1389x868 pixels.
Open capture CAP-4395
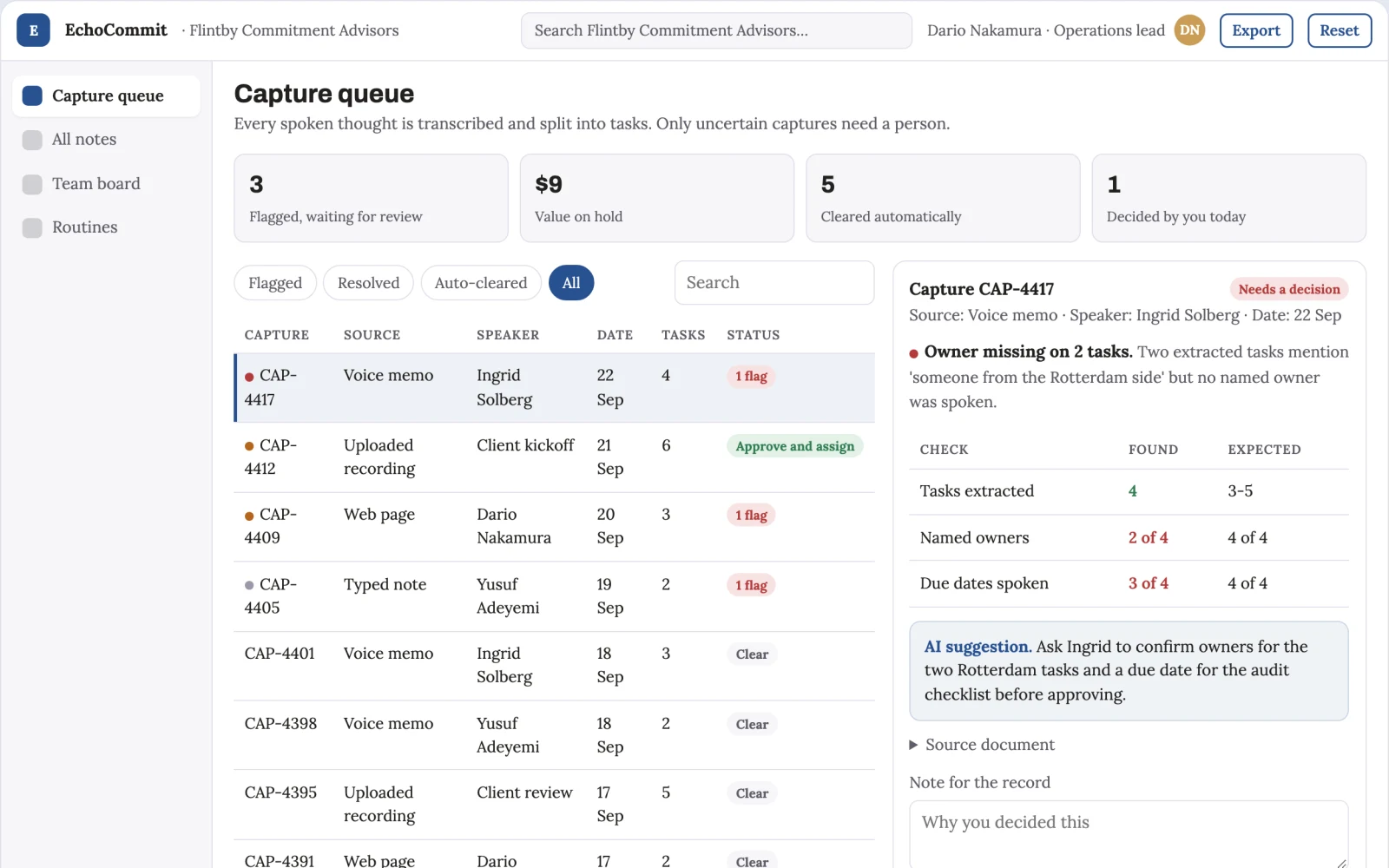[554, 805]
